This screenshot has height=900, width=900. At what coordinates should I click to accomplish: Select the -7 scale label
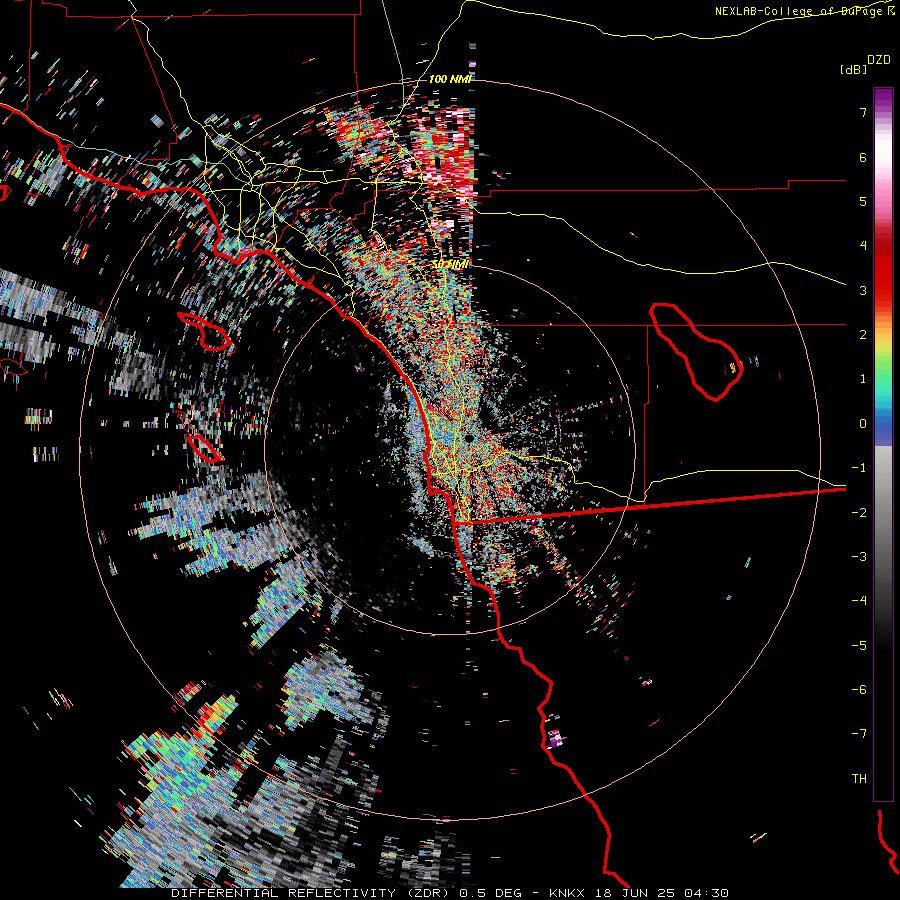(x=859, y=734)
